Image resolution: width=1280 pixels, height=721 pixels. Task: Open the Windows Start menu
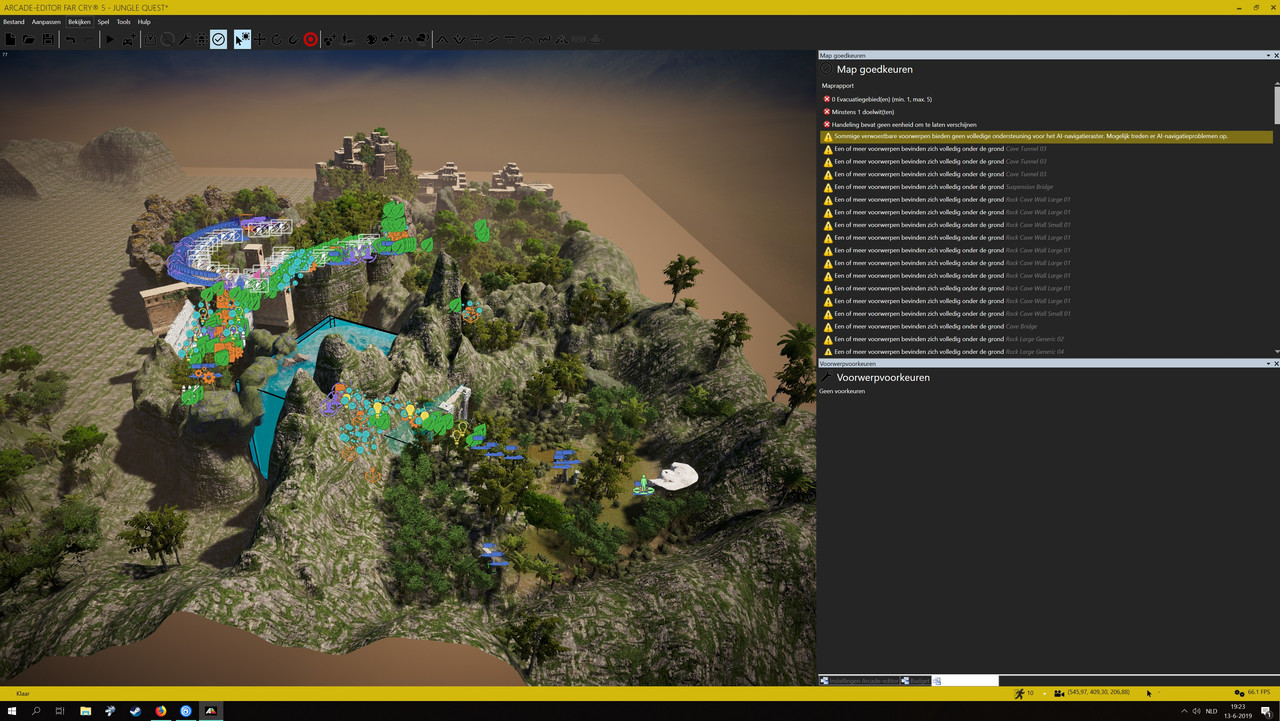coord(12,711)
